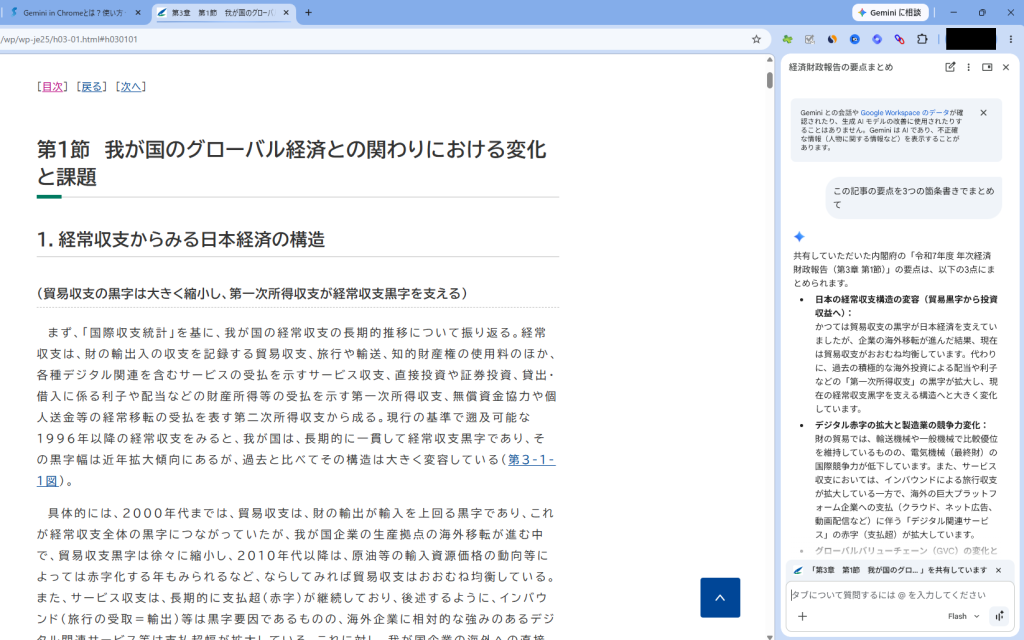Open Chrome's three-dot main menu
The image size is (1024, 640).
coord(1011,39)
